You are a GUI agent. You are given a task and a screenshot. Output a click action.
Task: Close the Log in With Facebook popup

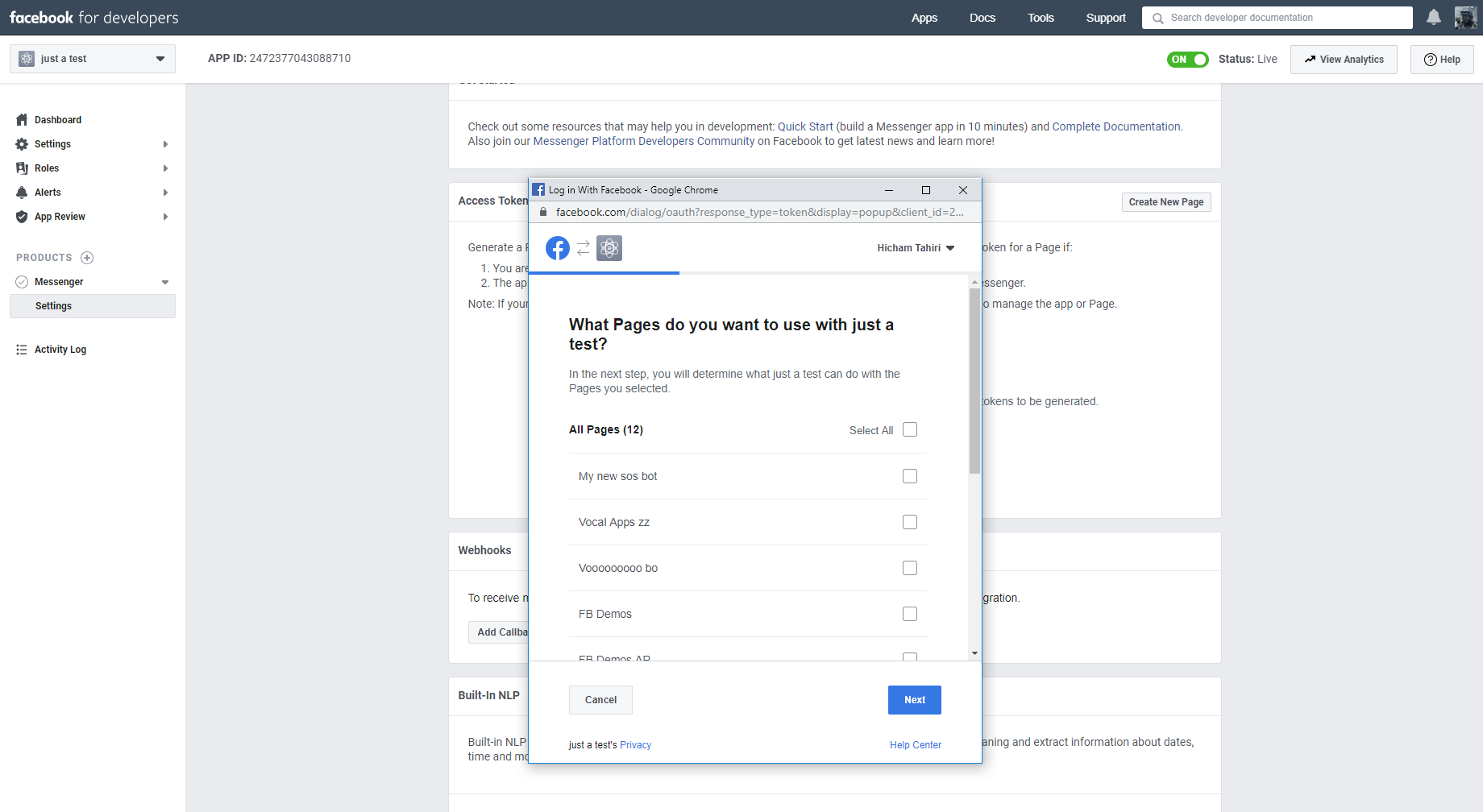963,190
